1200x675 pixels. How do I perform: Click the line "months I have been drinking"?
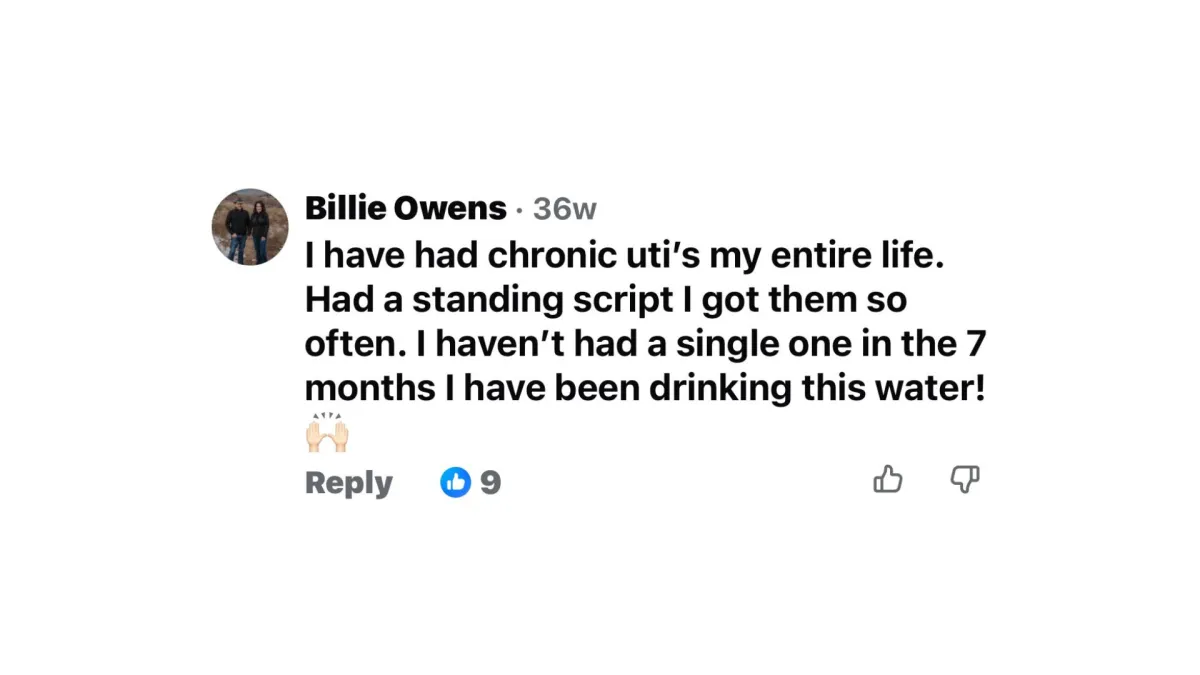tap(645, 388)
